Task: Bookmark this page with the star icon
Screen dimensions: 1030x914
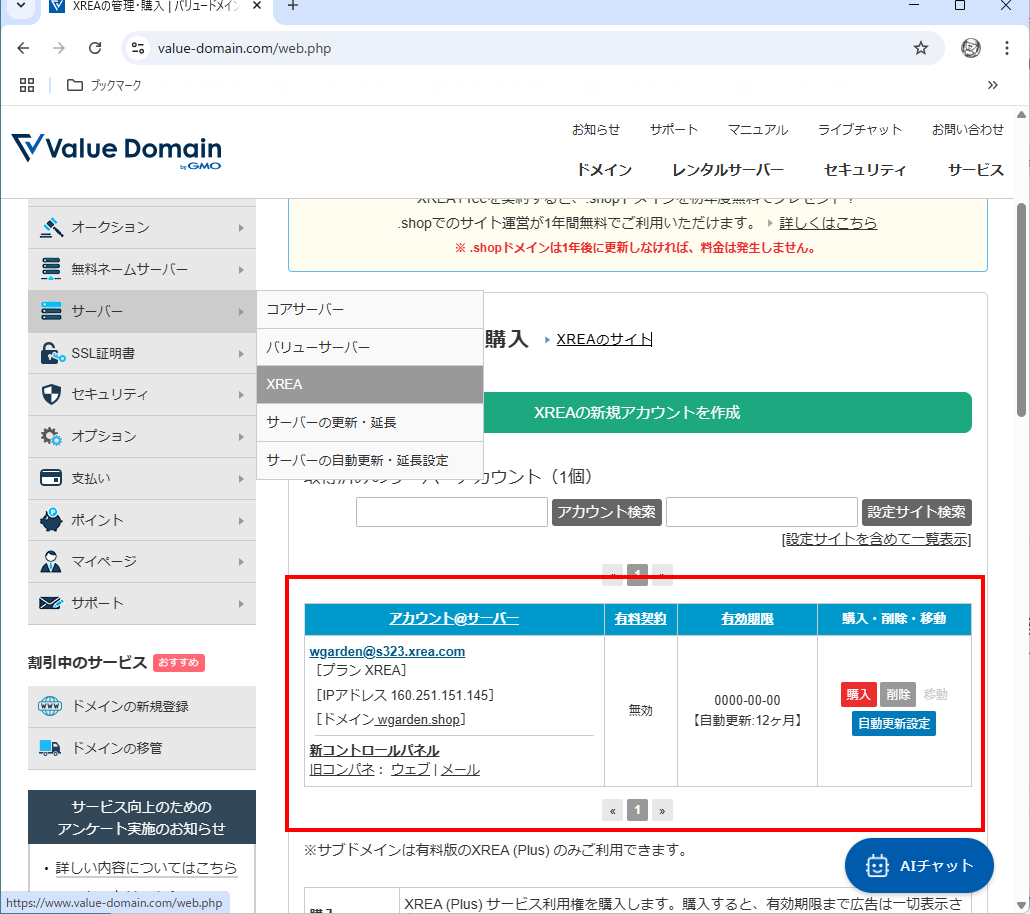Action: point(920,48)
